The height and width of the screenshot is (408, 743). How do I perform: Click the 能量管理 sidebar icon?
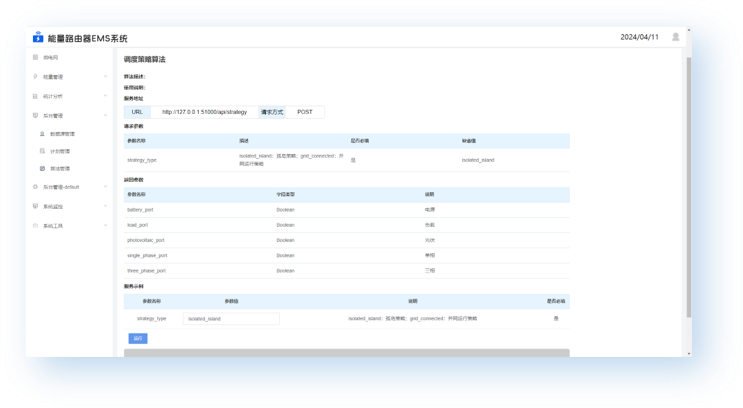click(35, 76)
